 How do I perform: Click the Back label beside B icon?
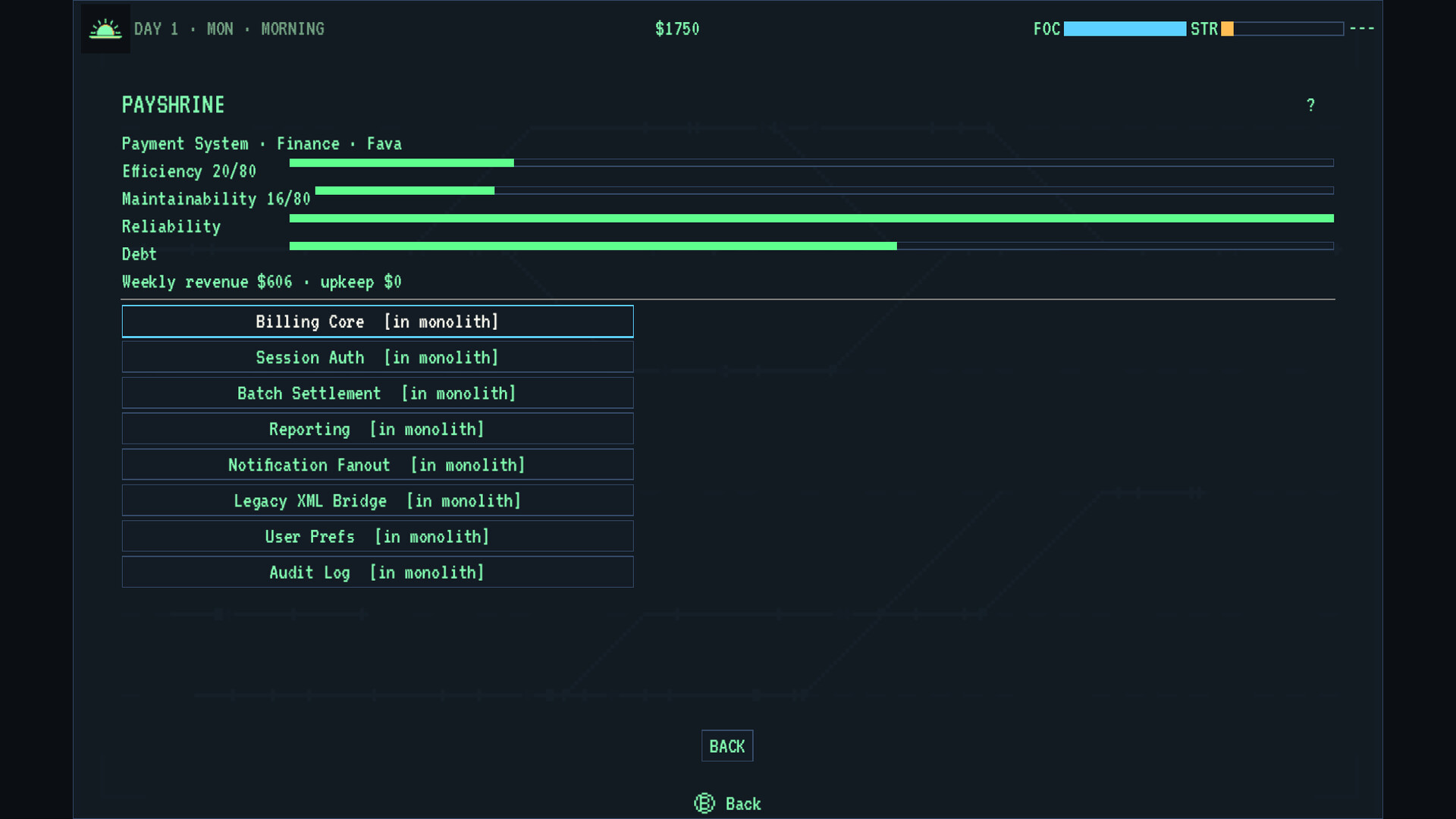pos(743,804)
